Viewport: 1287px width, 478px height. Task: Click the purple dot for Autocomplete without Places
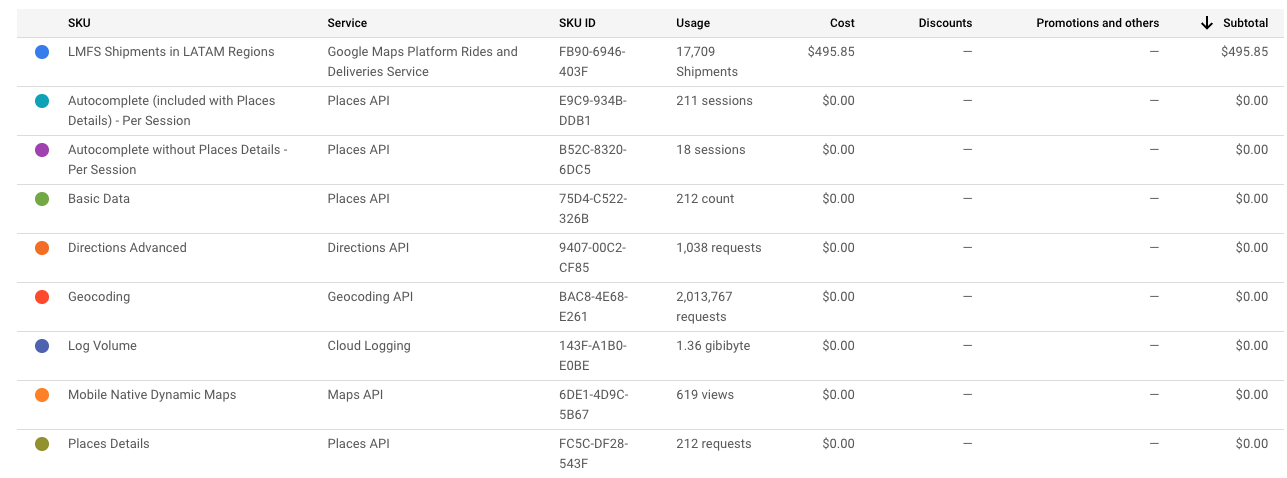coord(42,150)
